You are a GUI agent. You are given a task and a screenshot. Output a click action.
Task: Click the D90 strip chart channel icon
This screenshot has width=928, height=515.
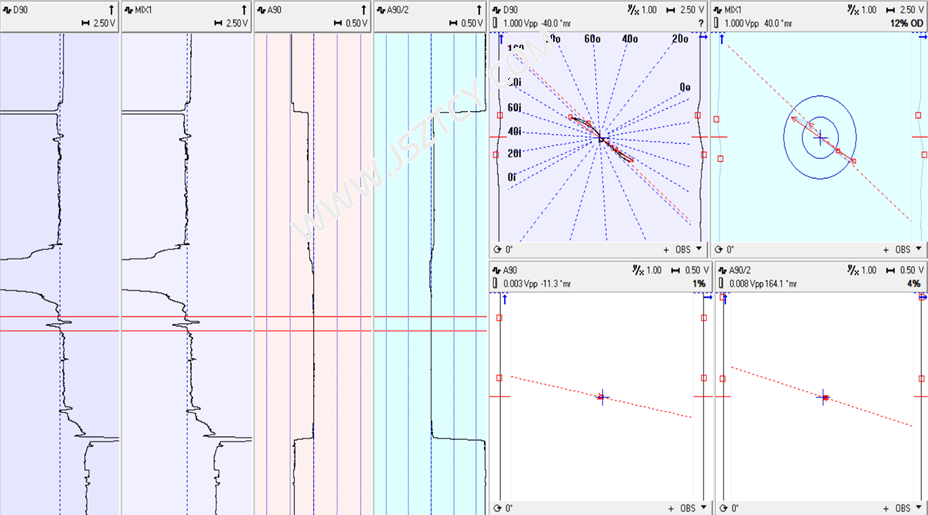coord(6,10)
